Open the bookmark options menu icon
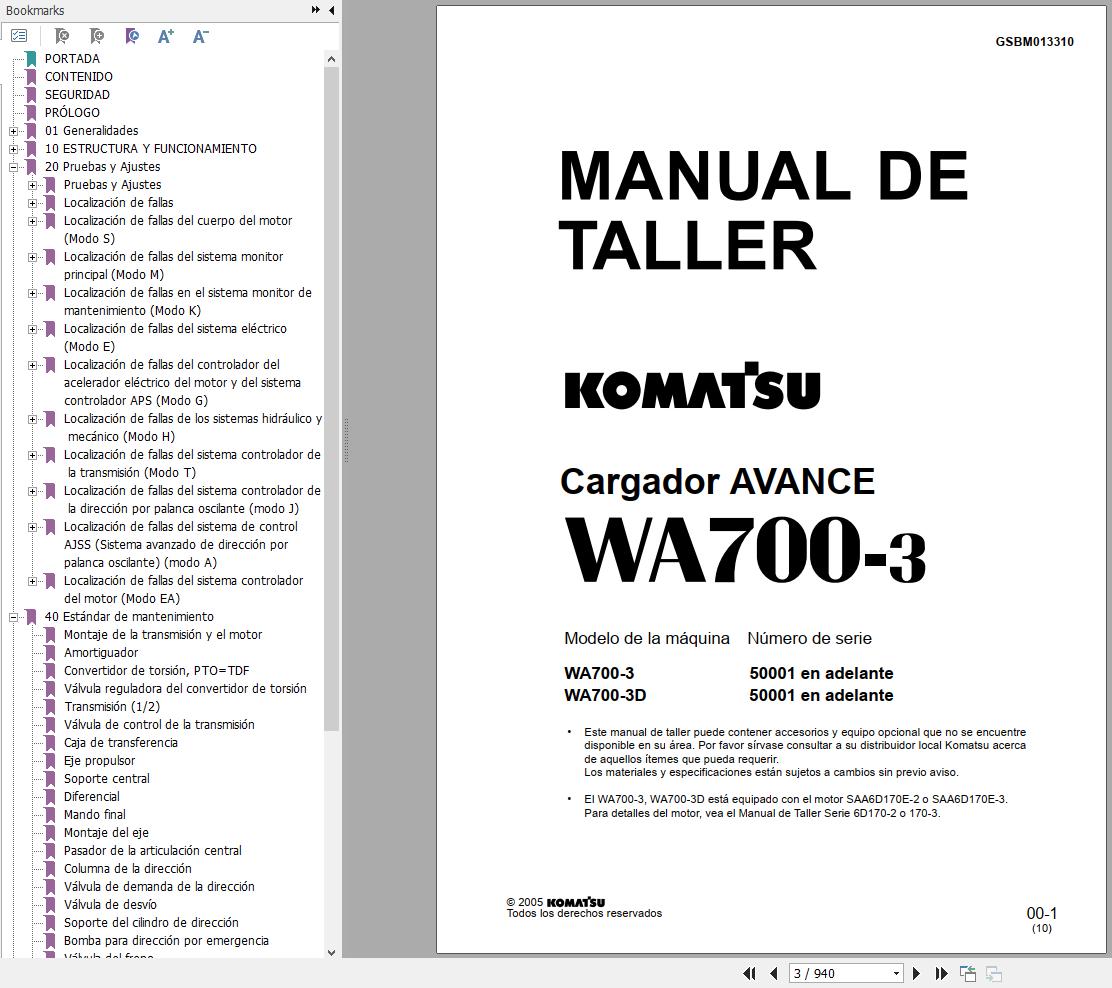This screenshot has width=1112, height=988. [x=19, y=35]
